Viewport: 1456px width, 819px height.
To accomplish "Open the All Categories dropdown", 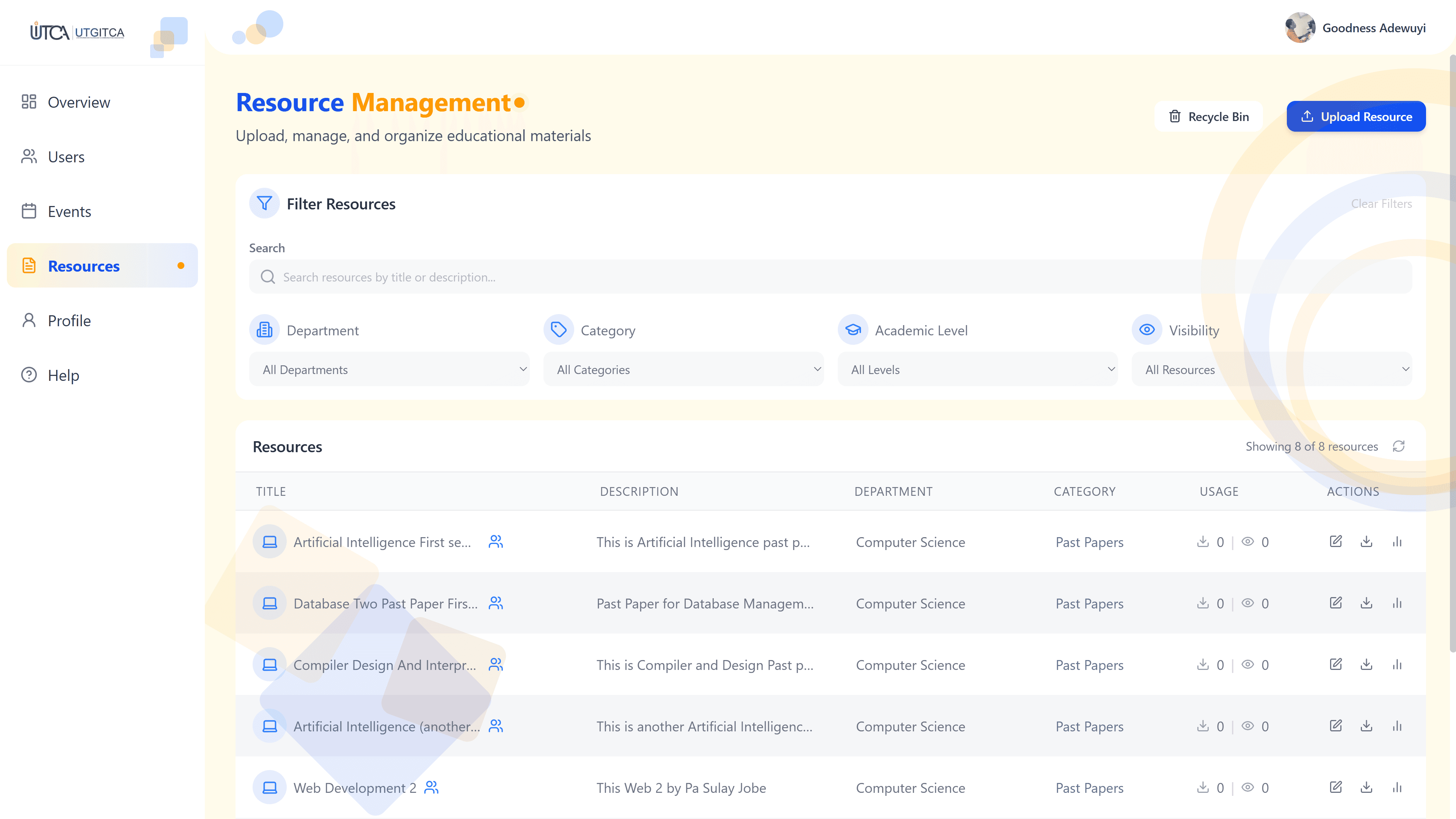I will pos(683,369).
